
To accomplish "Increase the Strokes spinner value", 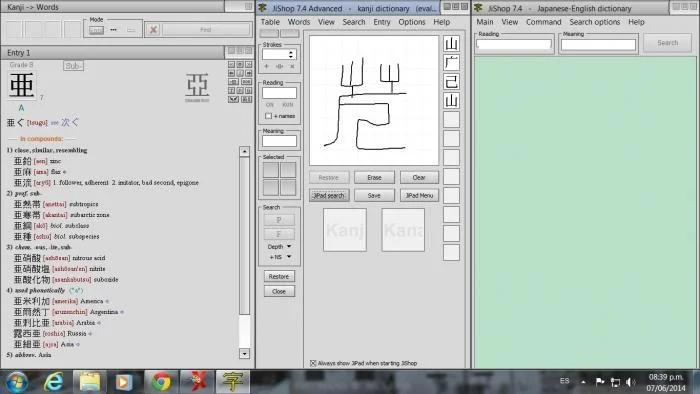I will coord(291,52).
